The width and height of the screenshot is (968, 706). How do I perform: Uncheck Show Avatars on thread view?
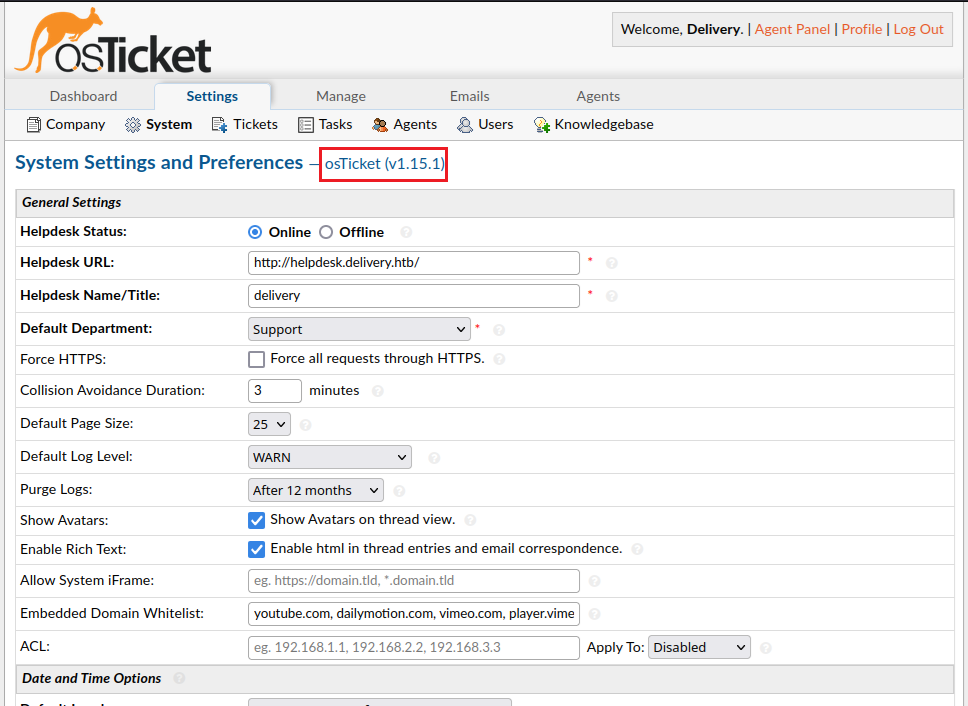pos(257,520)
